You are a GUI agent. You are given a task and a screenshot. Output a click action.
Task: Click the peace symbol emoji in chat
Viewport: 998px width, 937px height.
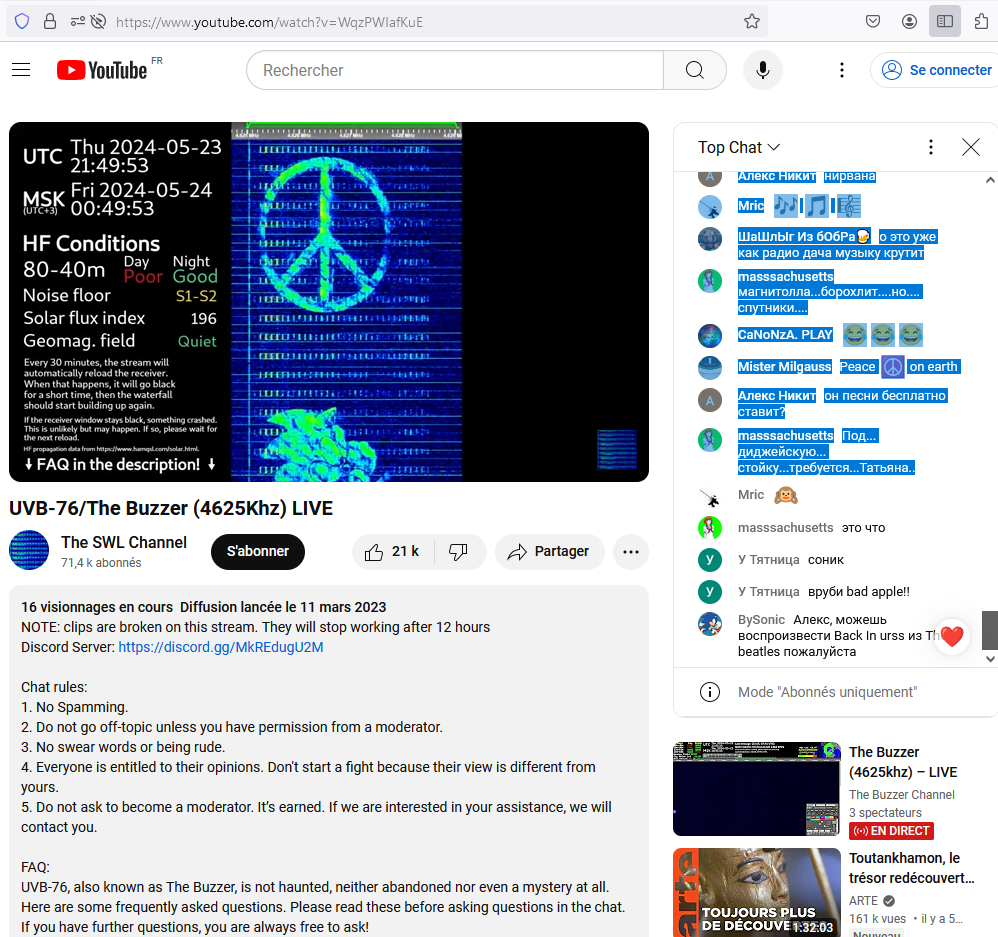[893, 367]
